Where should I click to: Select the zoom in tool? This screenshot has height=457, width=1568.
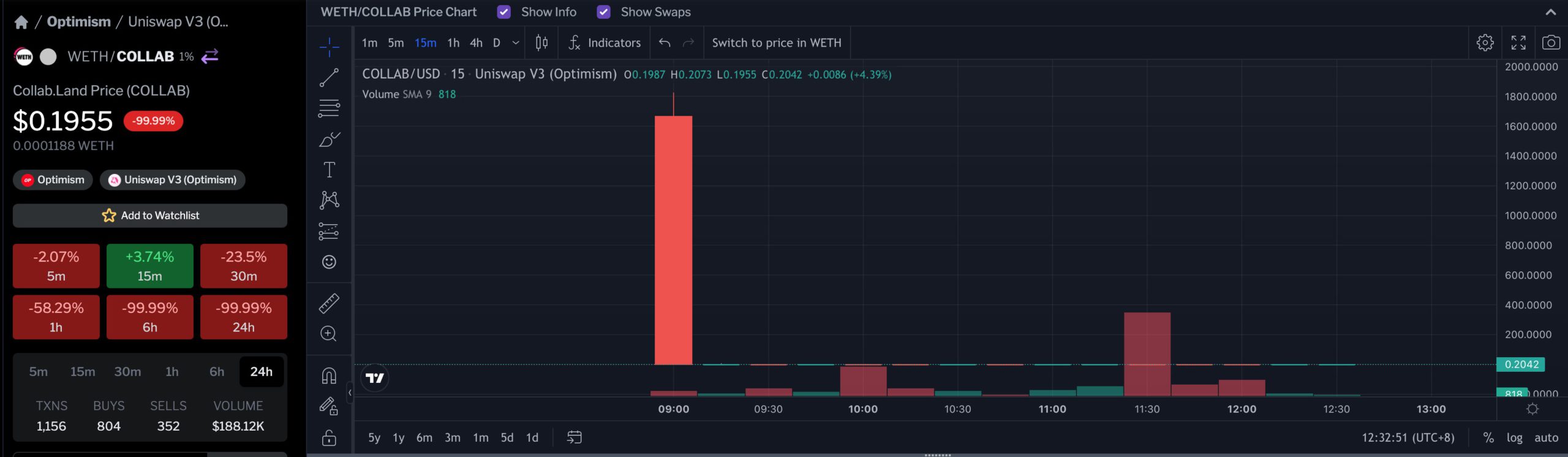point(329,334)
